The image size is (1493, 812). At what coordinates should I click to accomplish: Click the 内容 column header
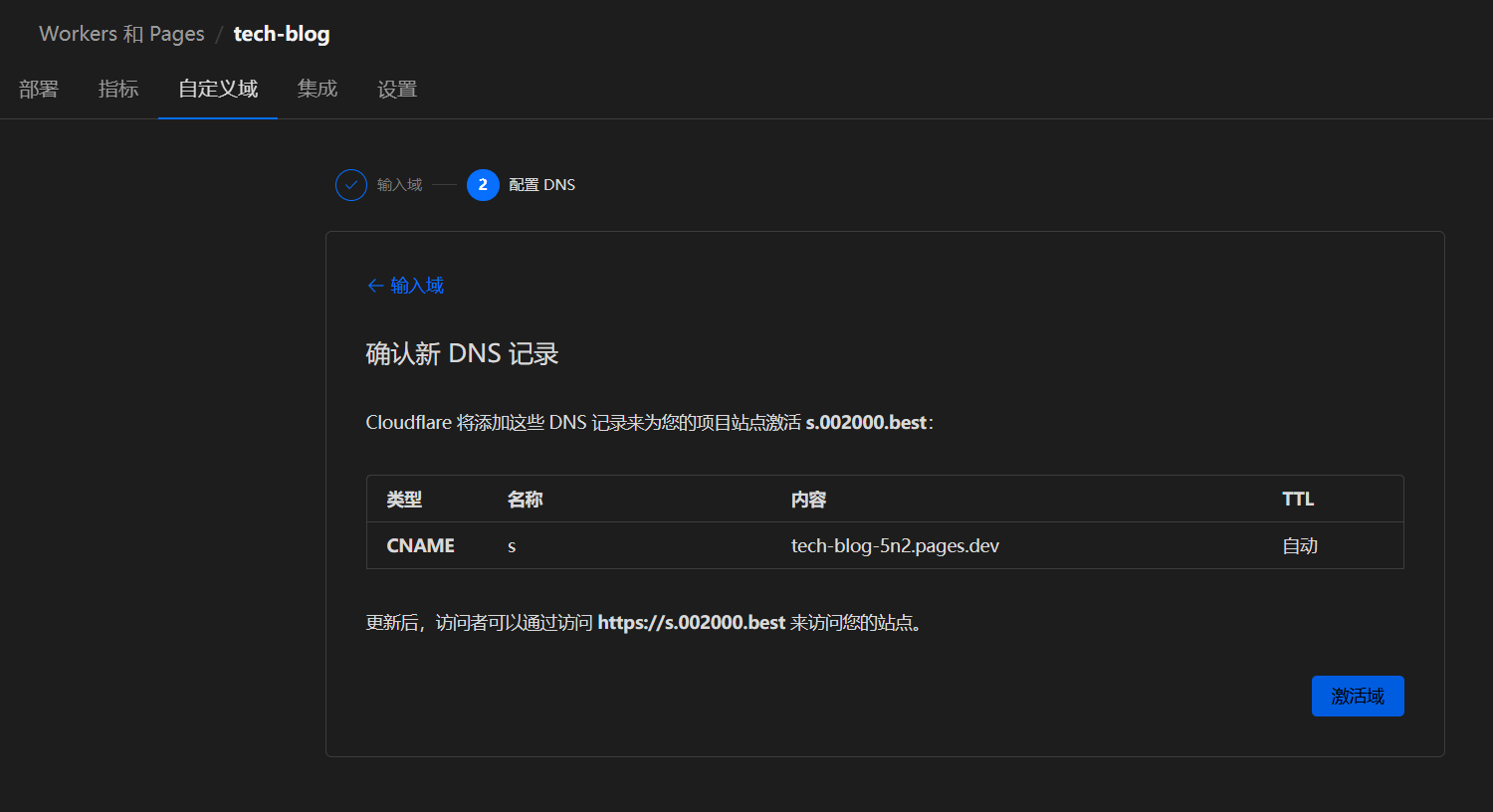[808, 500]
